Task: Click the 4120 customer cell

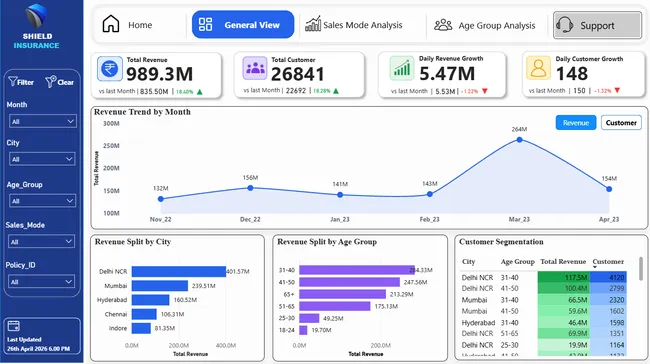Action: pyautogui.click(x=608, y=277)
